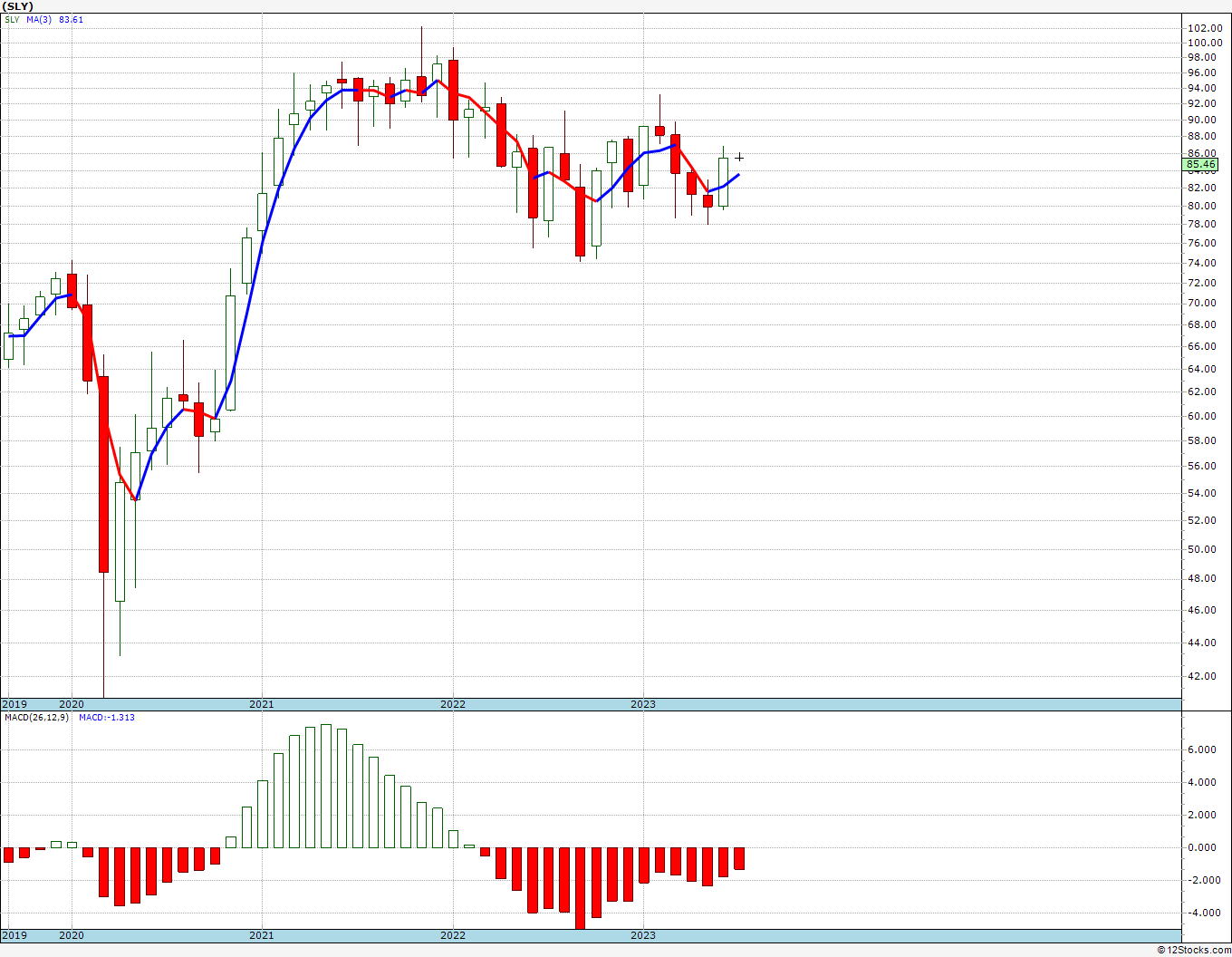Viewport: 1232px width, 957px height.
Task: Click 2023 on the MACD panel time axis
Action: pos(643,935)
